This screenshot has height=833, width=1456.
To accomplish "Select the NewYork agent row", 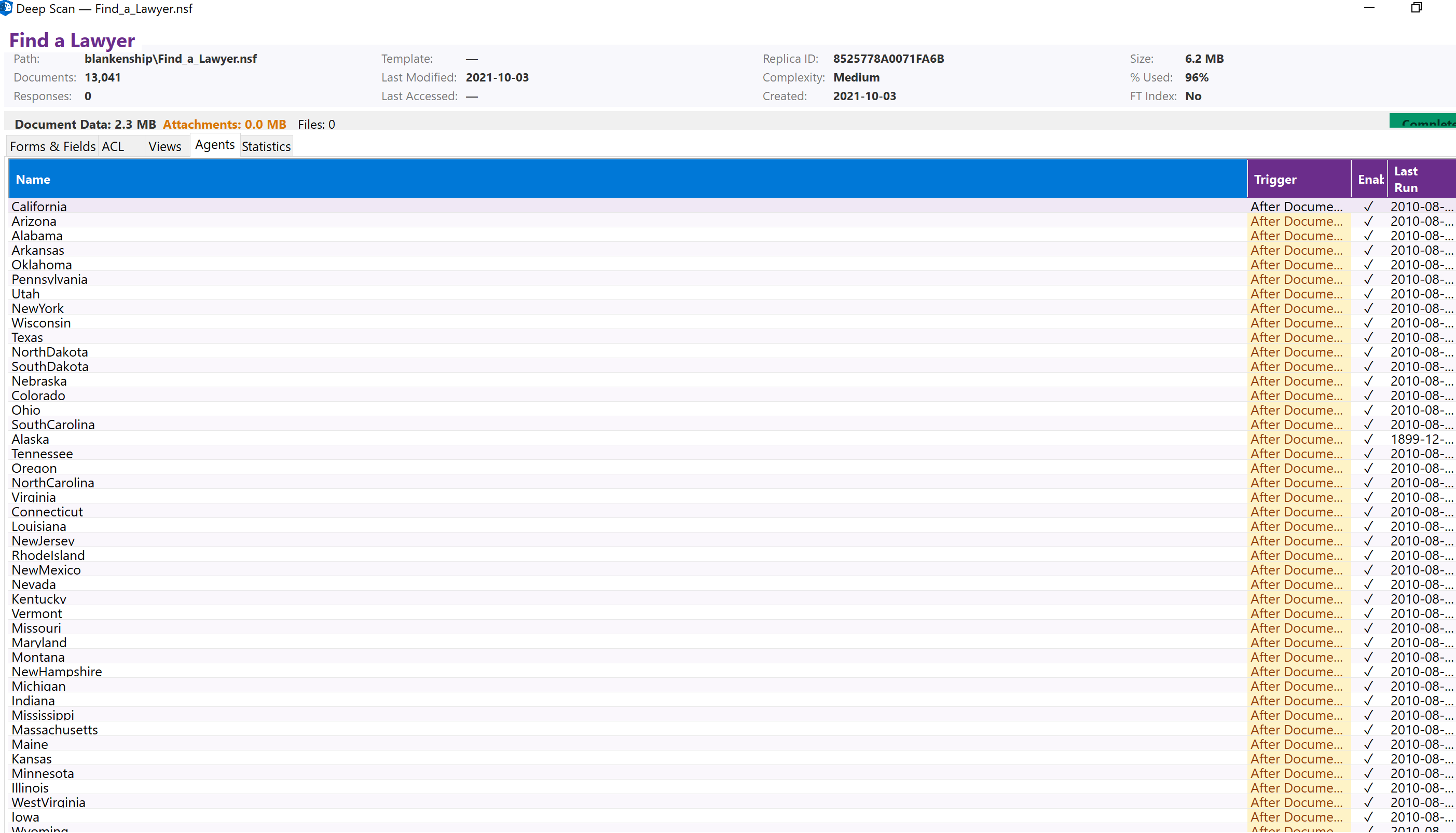I will pos(343,308).
